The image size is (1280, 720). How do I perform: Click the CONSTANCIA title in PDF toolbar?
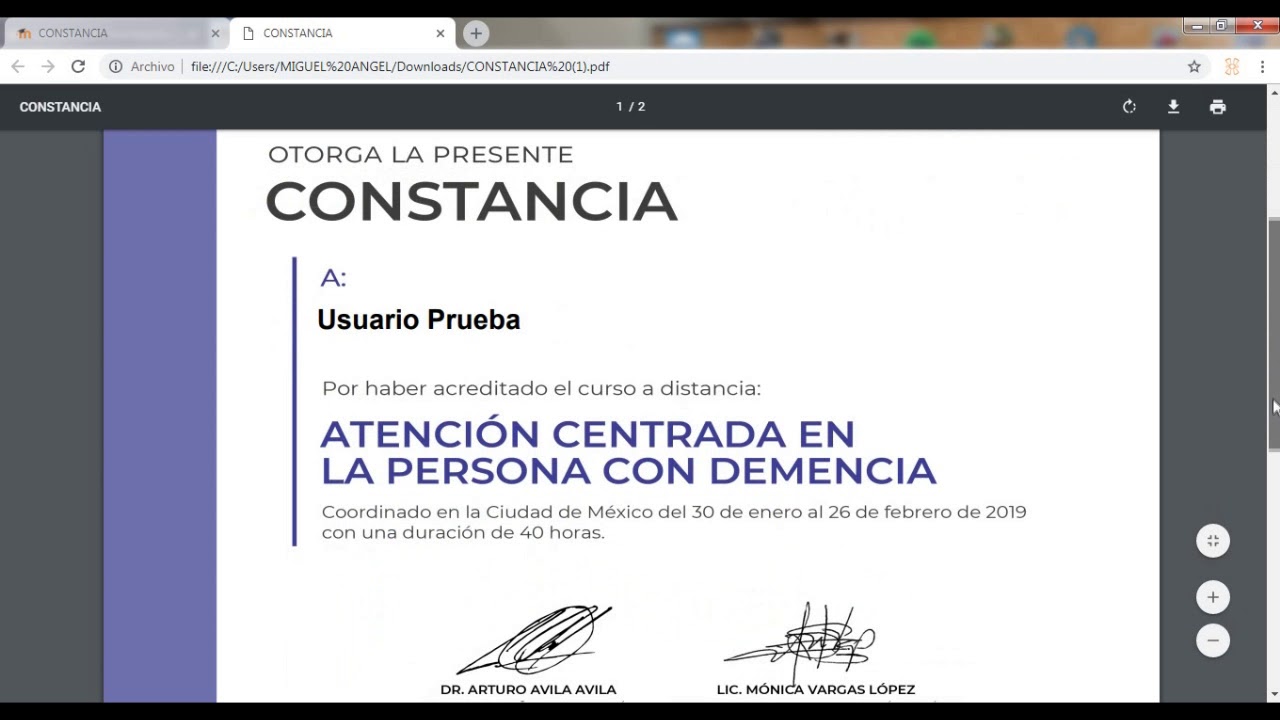(x=60, y=107)
